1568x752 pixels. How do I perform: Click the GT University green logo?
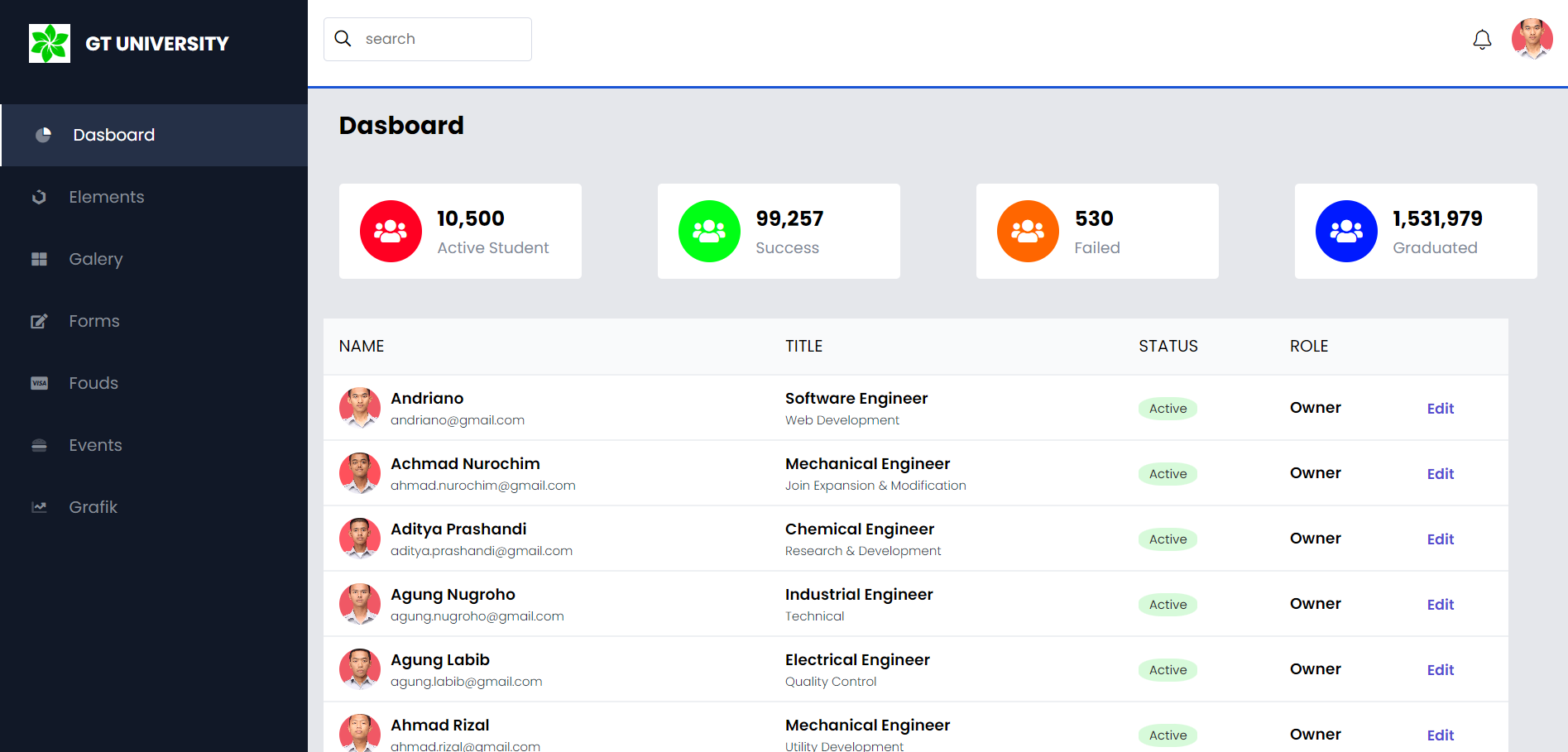50,44
